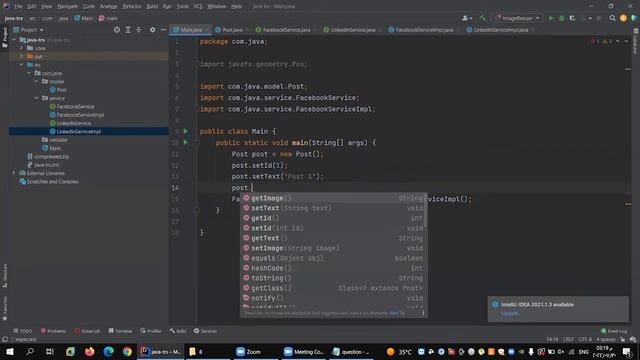Click the orange IDE updates icon
640x360 pixels.
tap(623, 18)
